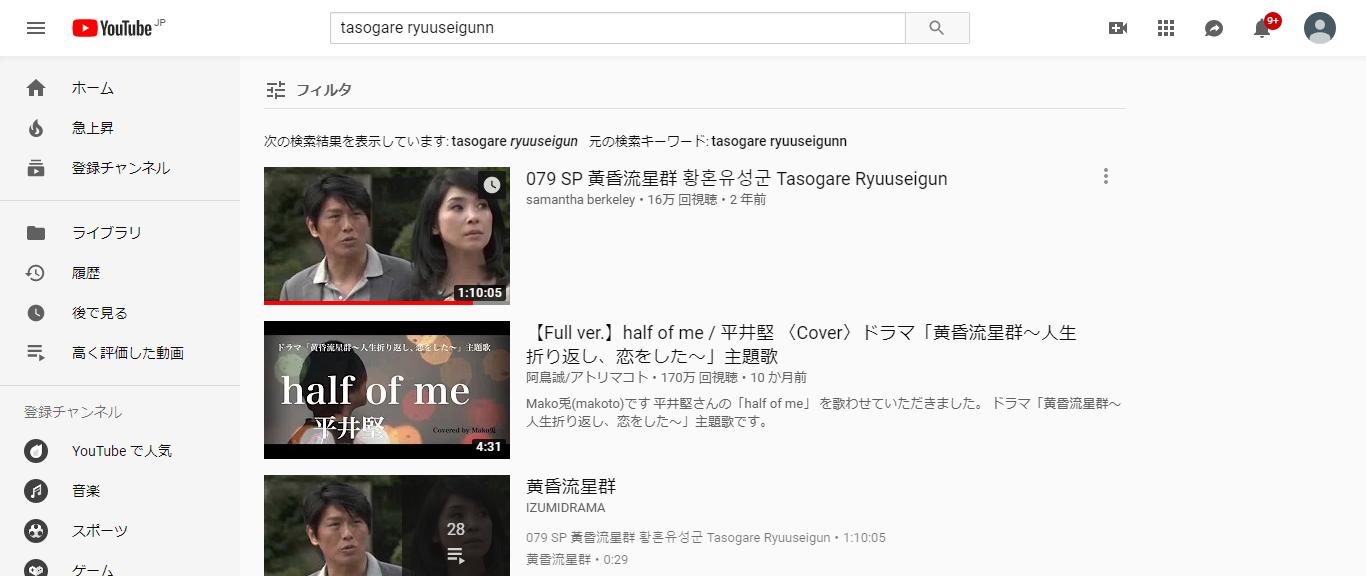
Task: Open 高く評価した動画 in the sidebar
Action: point(120,353)
